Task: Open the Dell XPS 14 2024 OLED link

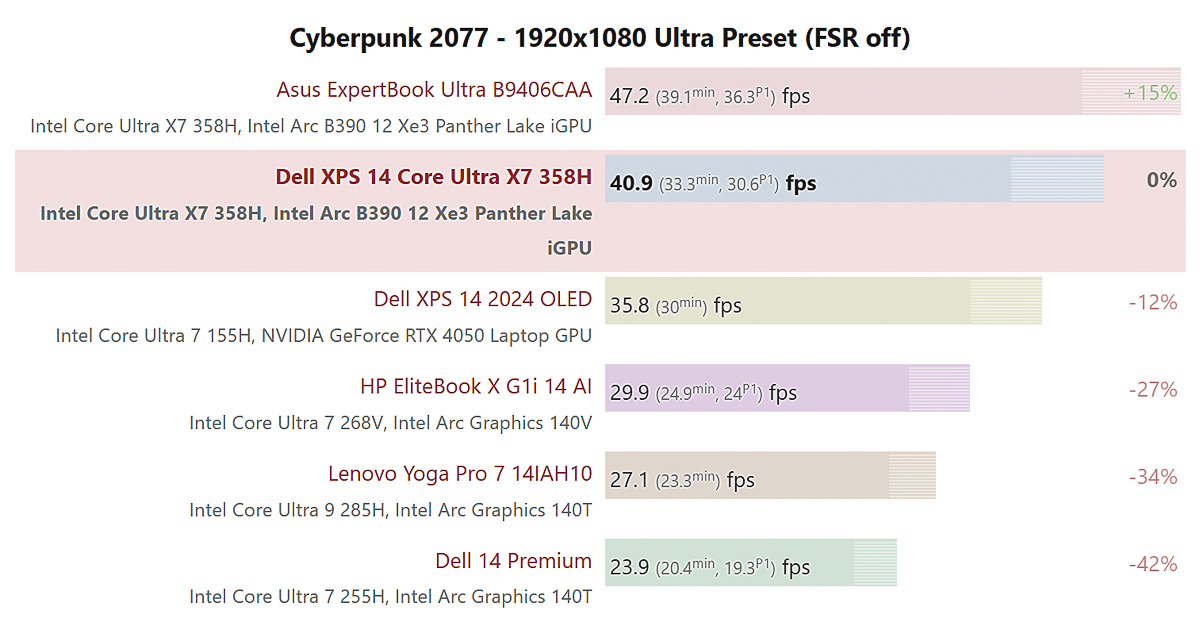Action: [x=482, y=299]
